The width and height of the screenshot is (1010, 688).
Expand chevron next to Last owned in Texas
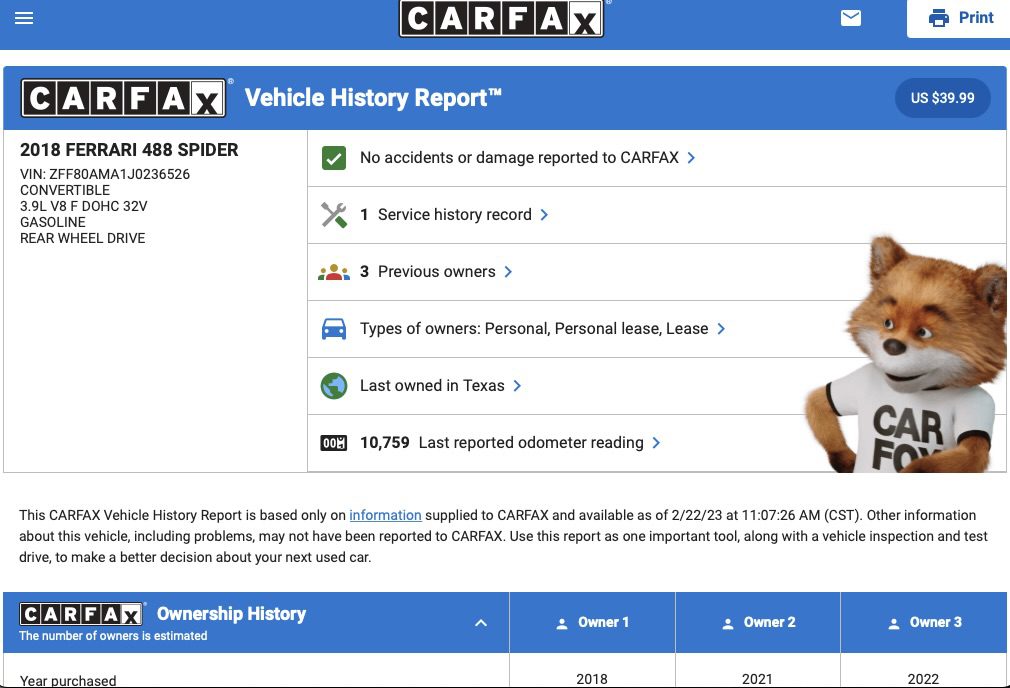click(517, 386)
